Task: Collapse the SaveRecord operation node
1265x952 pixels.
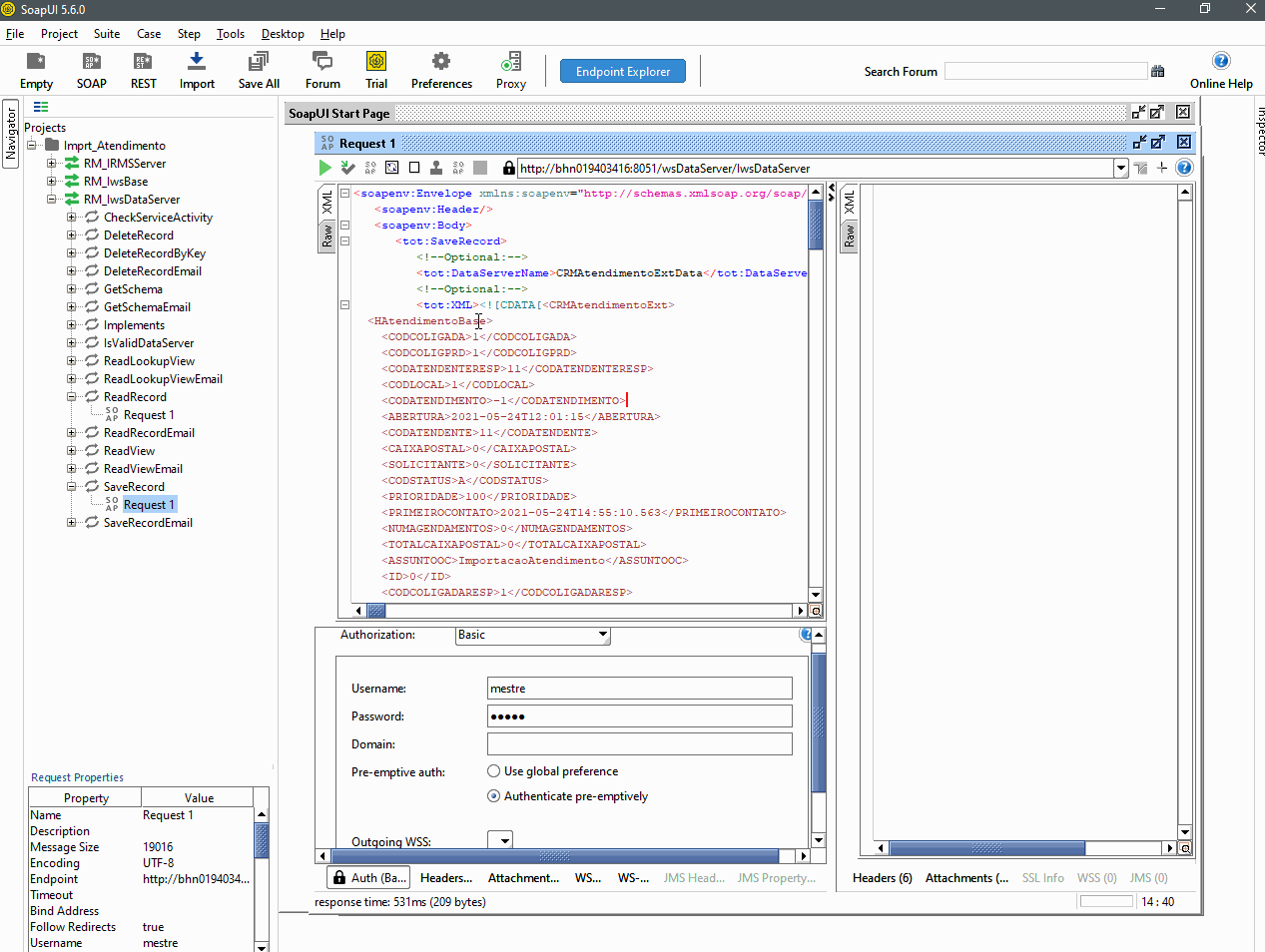Action: [x=72, y=487]
